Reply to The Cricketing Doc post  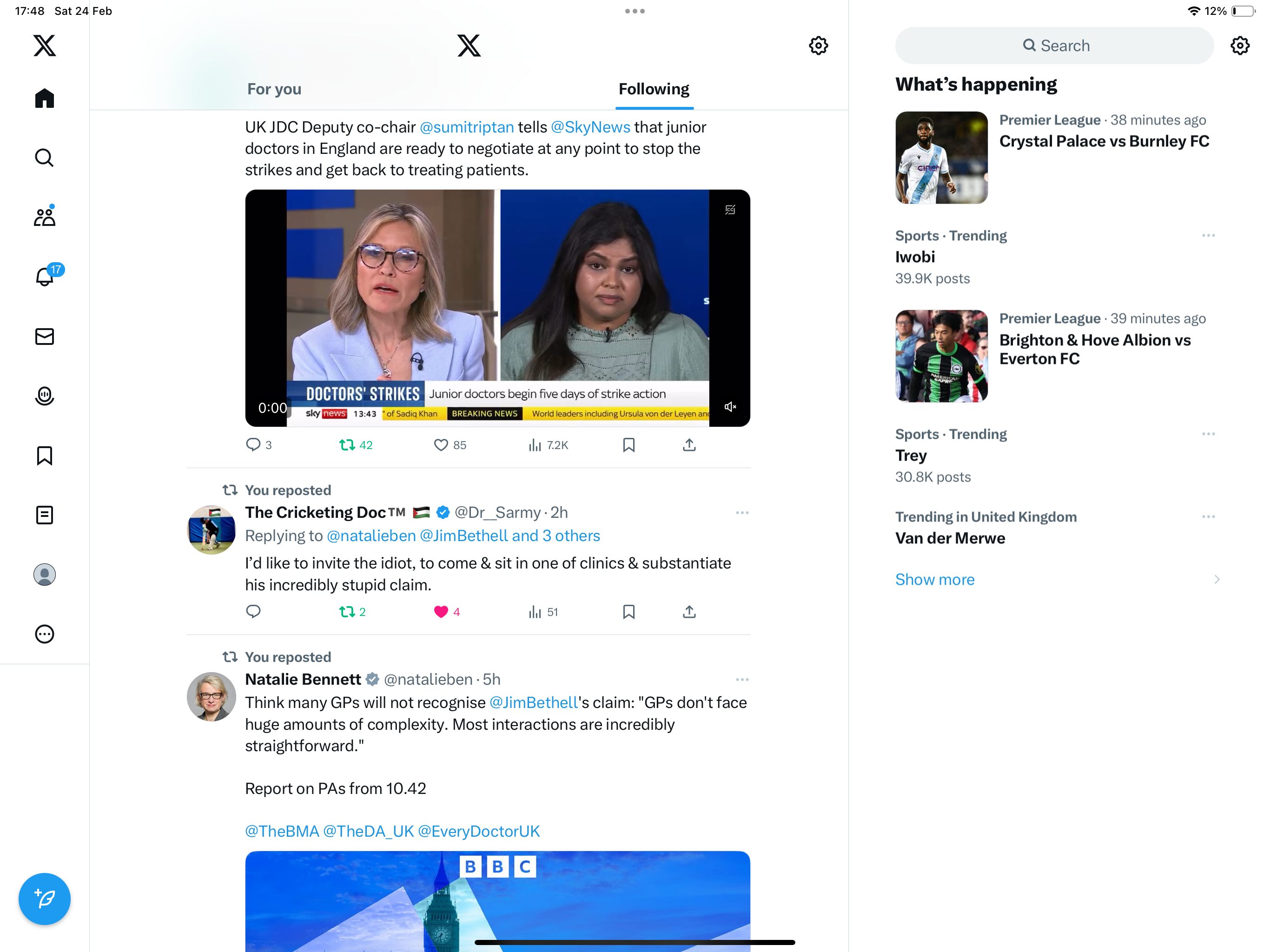click(x=253, y=612)
